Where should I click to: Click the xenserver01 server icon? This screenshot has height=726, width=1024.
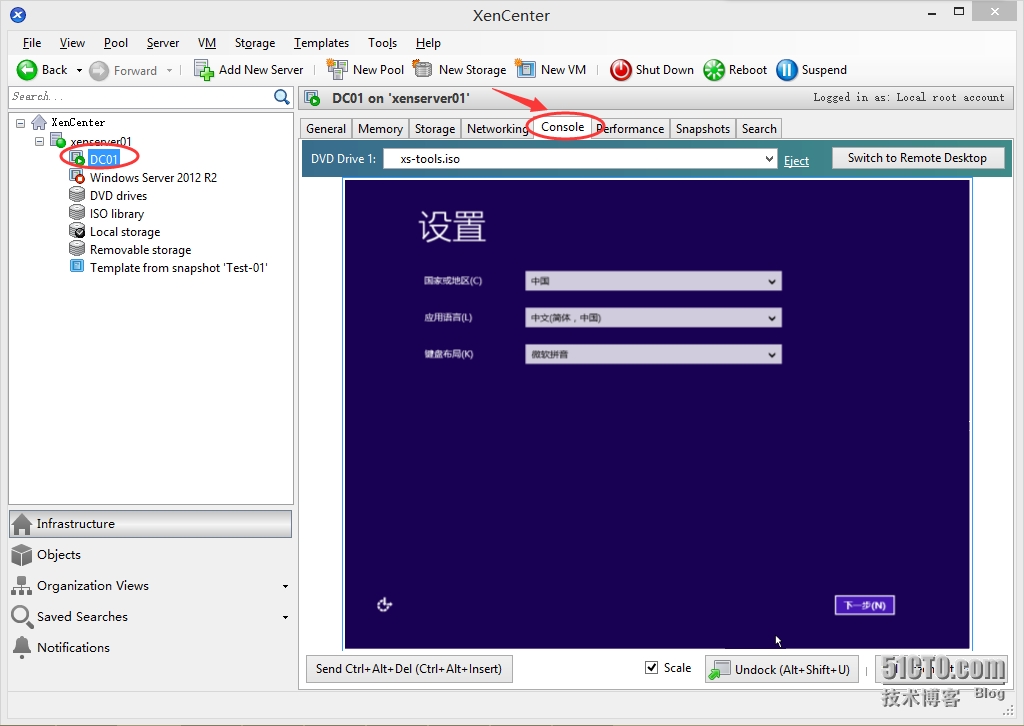58,140
